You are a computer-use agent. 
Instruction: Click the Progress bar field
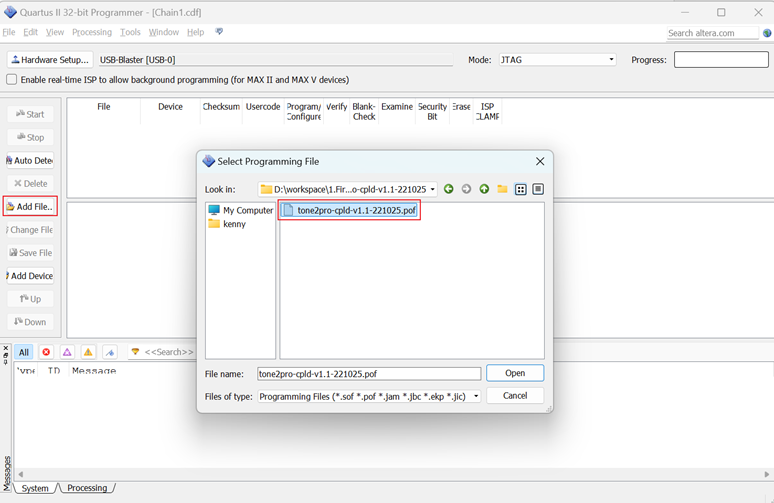click(721, 60)
